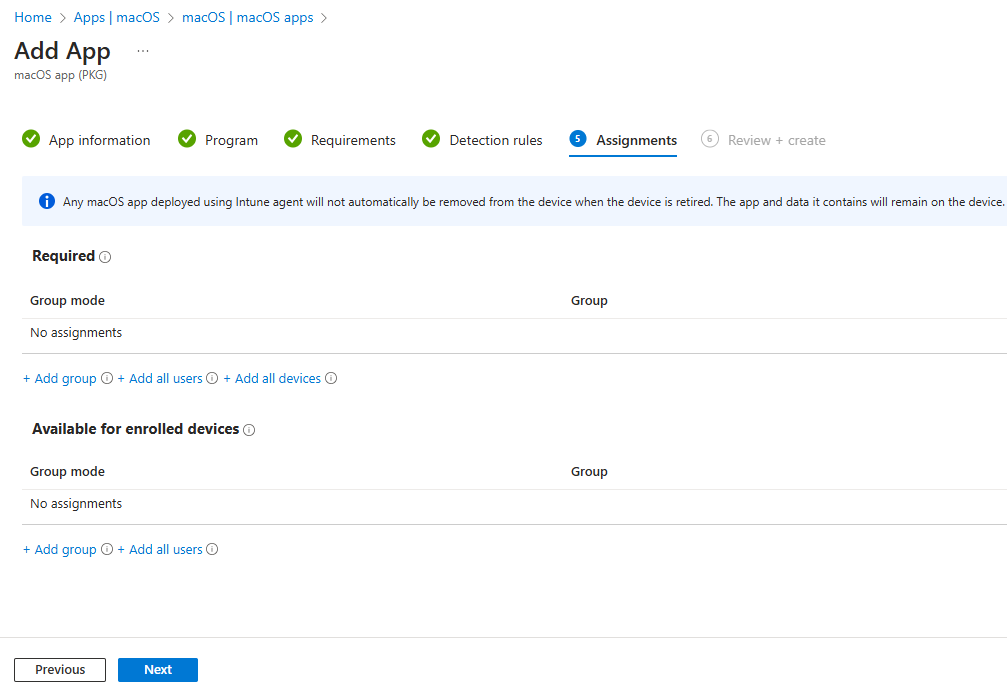Click the info icon beside Add all users link
The height and width of the screenshot is (692, 1007).
pos(211,378)
